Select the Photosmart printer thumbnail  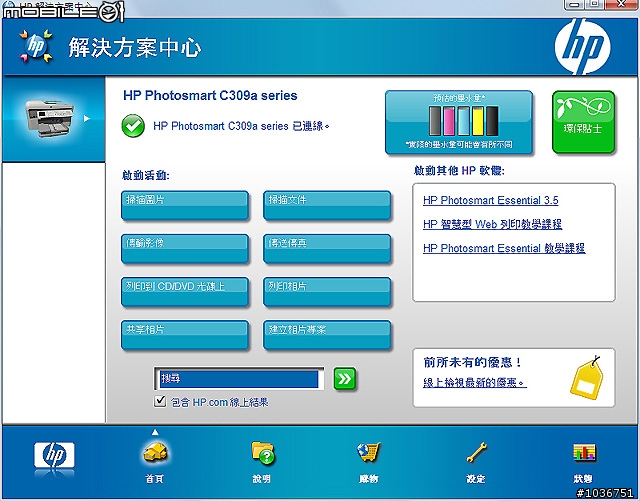point(49,118)
